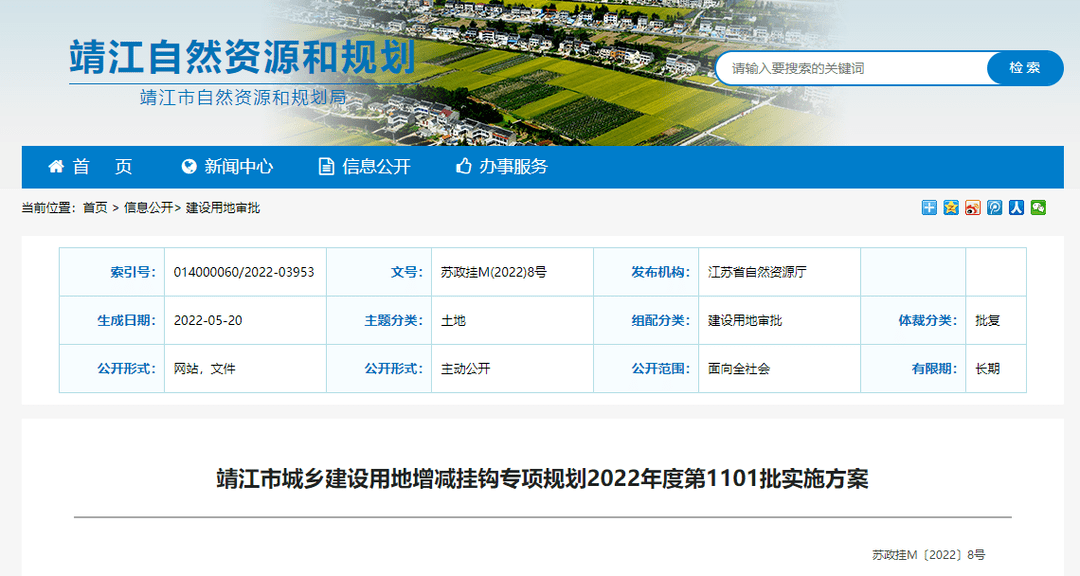The image size is (1080, 576).
Task: Share to QZone via the star icon
Action: click(951, 207)
